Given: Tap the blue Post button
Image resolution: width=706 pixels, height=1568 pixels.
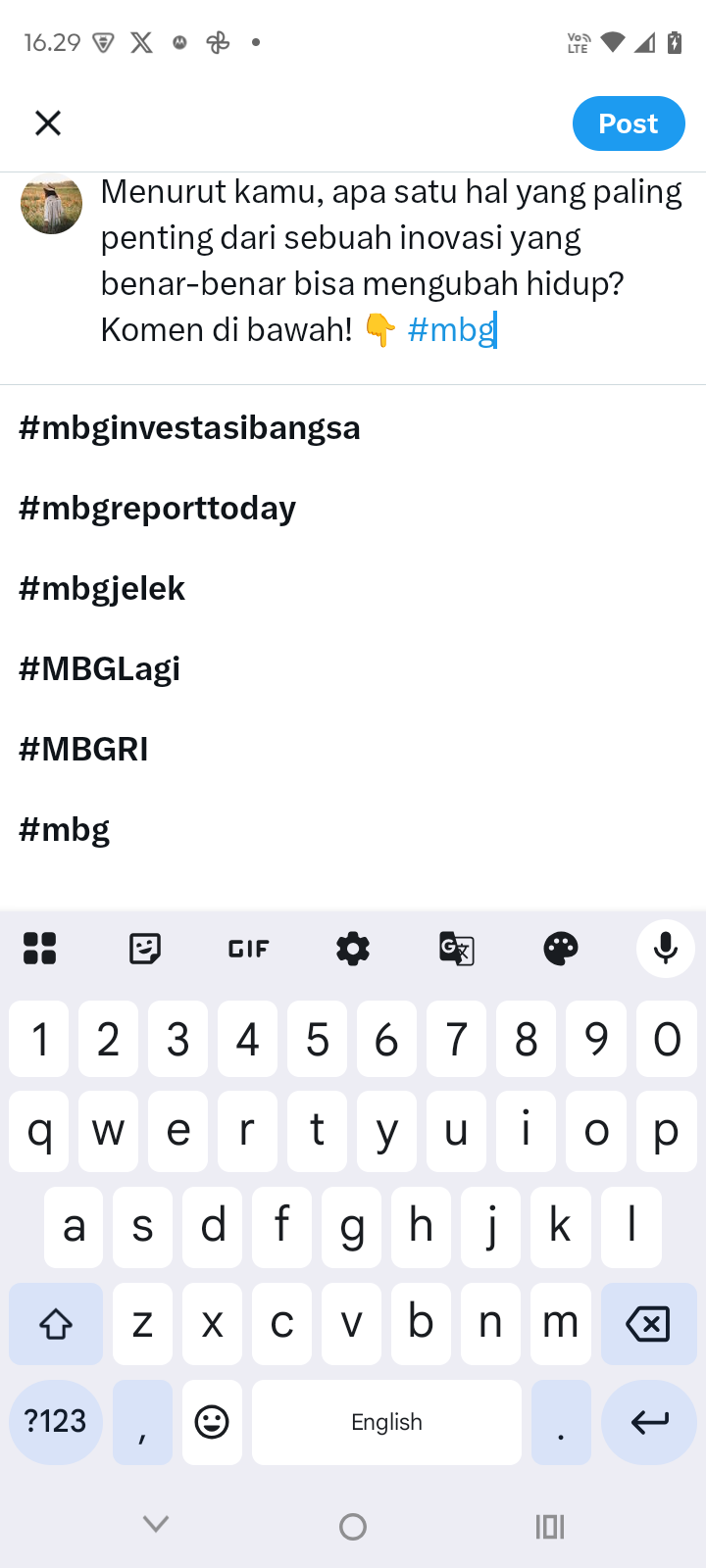Looking at the screenshot, I should (x=628, y=123).
